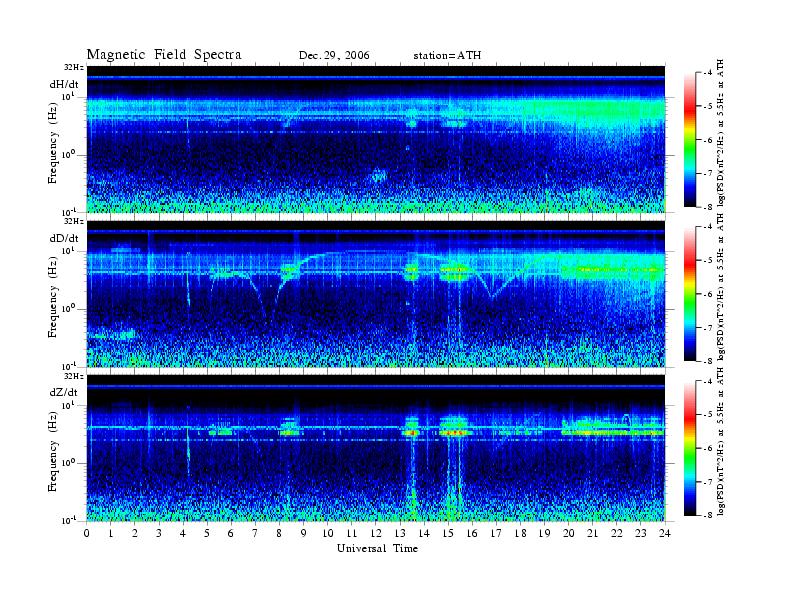Click the dH/dt panel label
This screenshot has width=792, height=612.
coord(64,84)
